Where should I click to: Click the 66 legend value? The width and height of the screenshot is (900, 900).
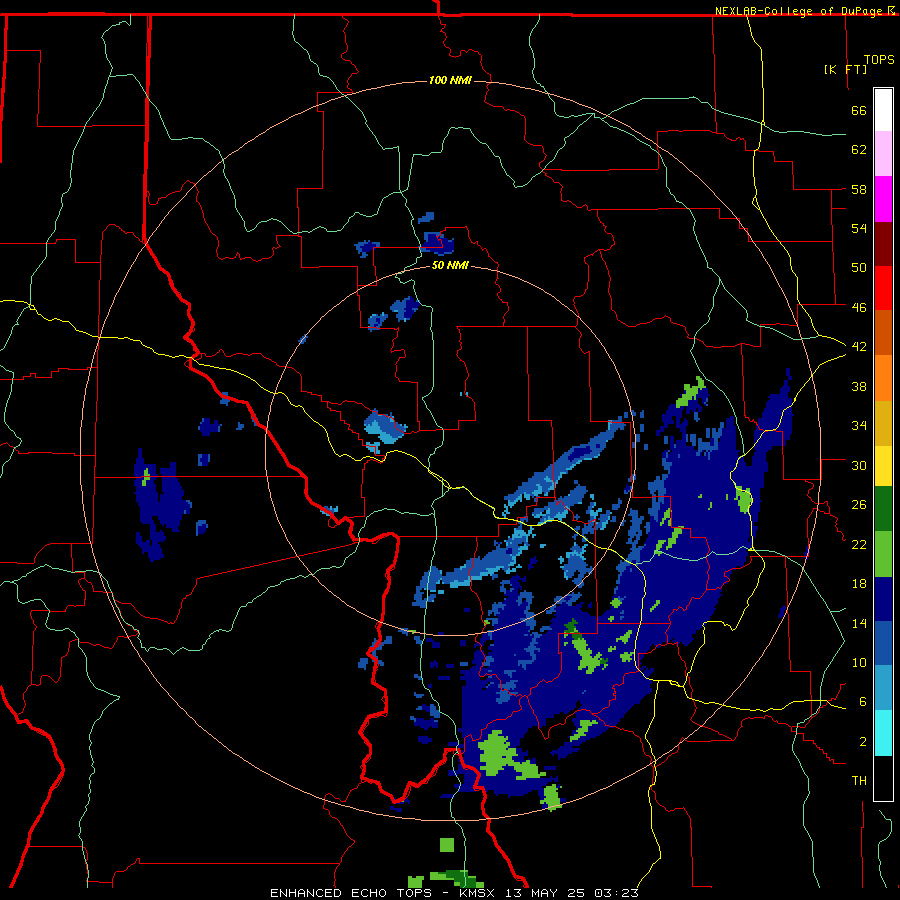(859, 110)
